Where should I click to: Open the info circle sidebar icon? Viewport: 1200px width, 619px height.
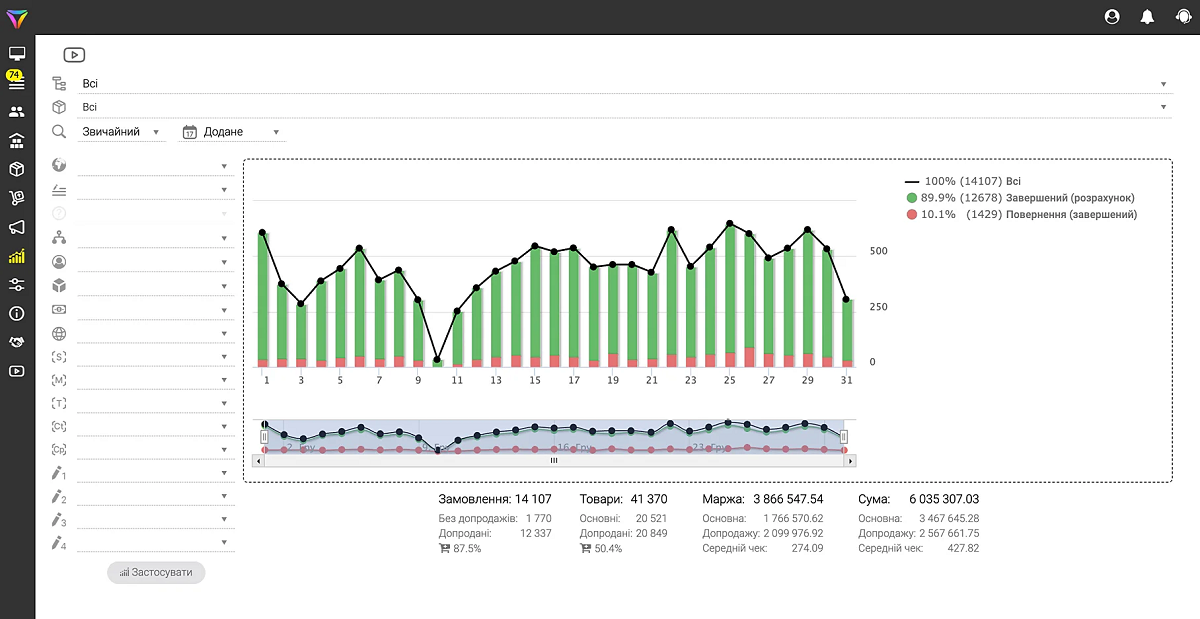pyautogui.click(x=16, y=313)
